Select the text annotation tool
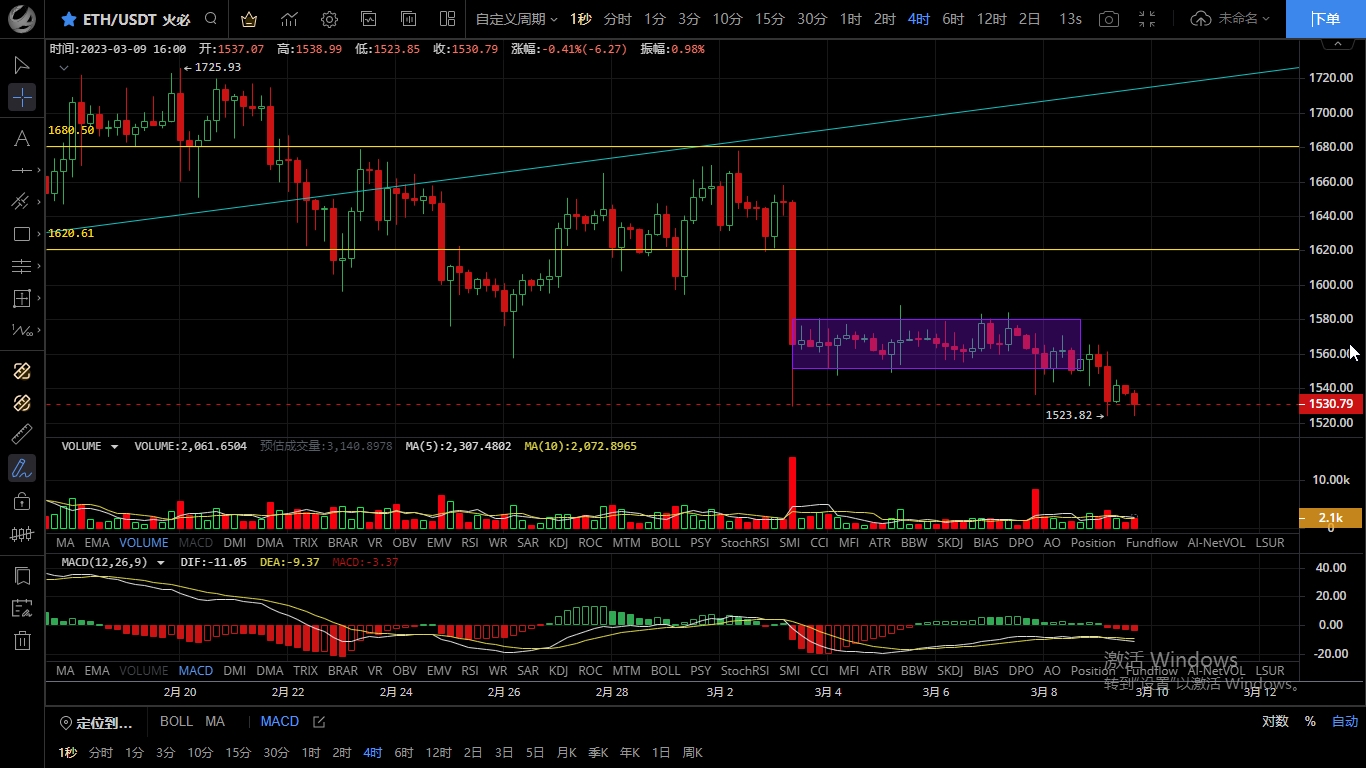Viewport: 1366px width, 768px height. pos(20,139)
